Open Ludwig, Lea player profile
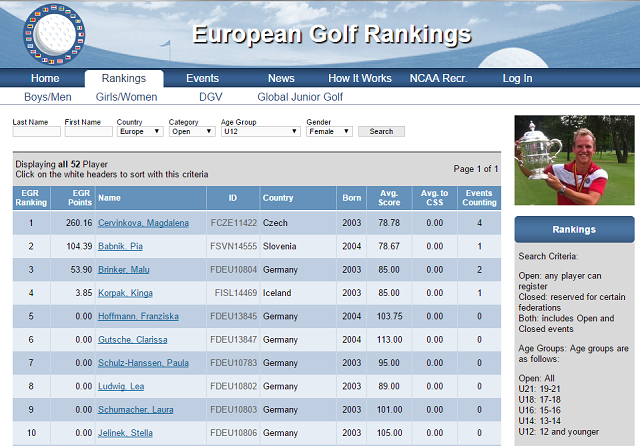 [121, 386]
